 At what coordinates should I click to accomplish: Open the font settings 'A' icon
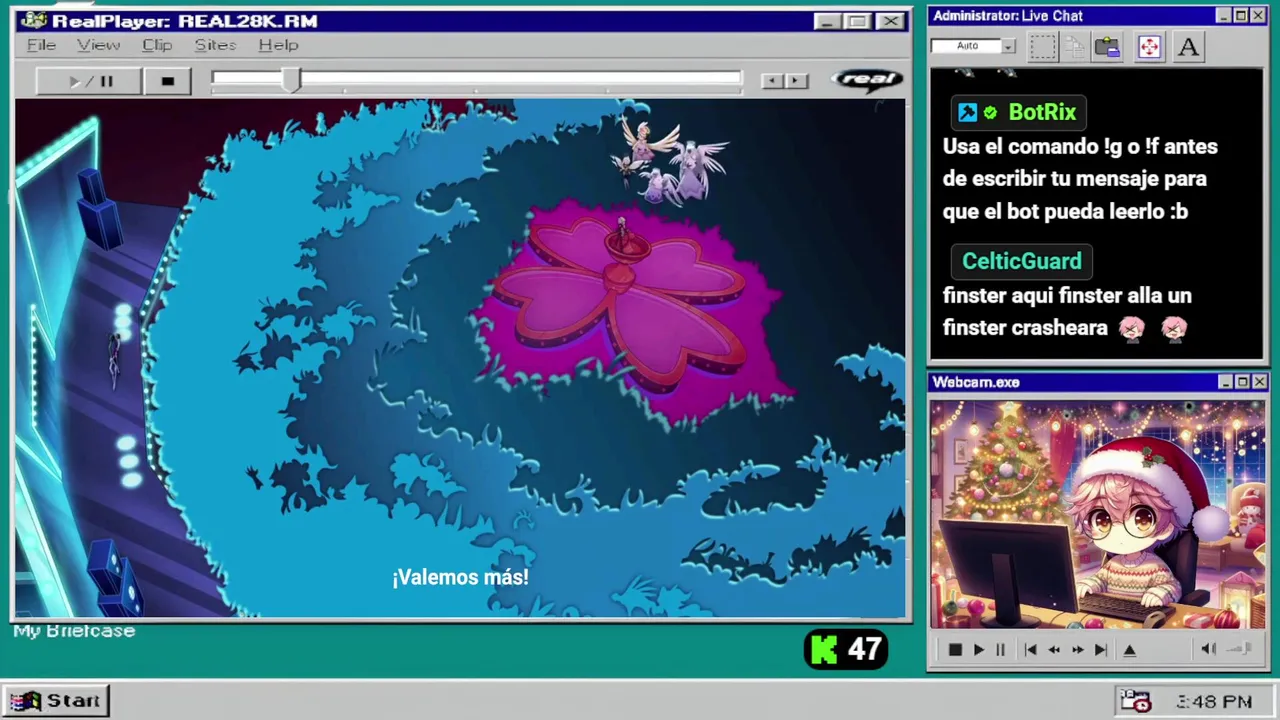point(1188,47)
